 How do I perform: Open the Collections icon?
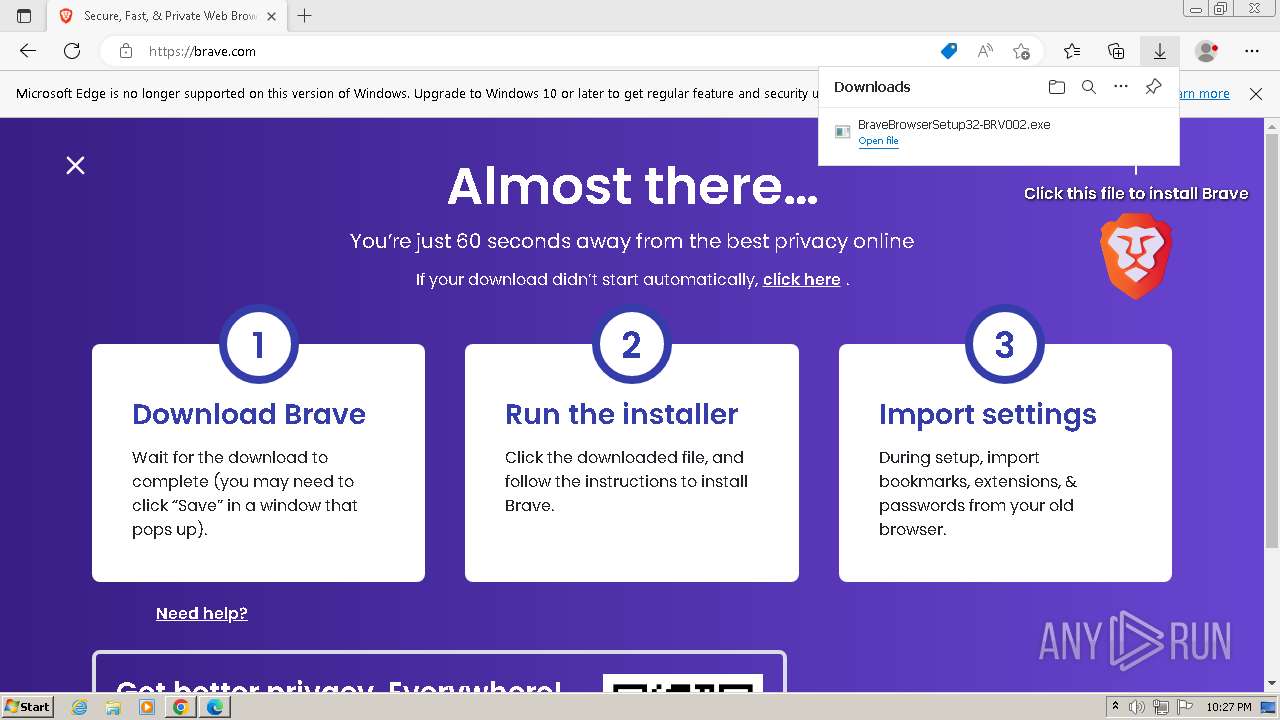(x=1116, y=51)
